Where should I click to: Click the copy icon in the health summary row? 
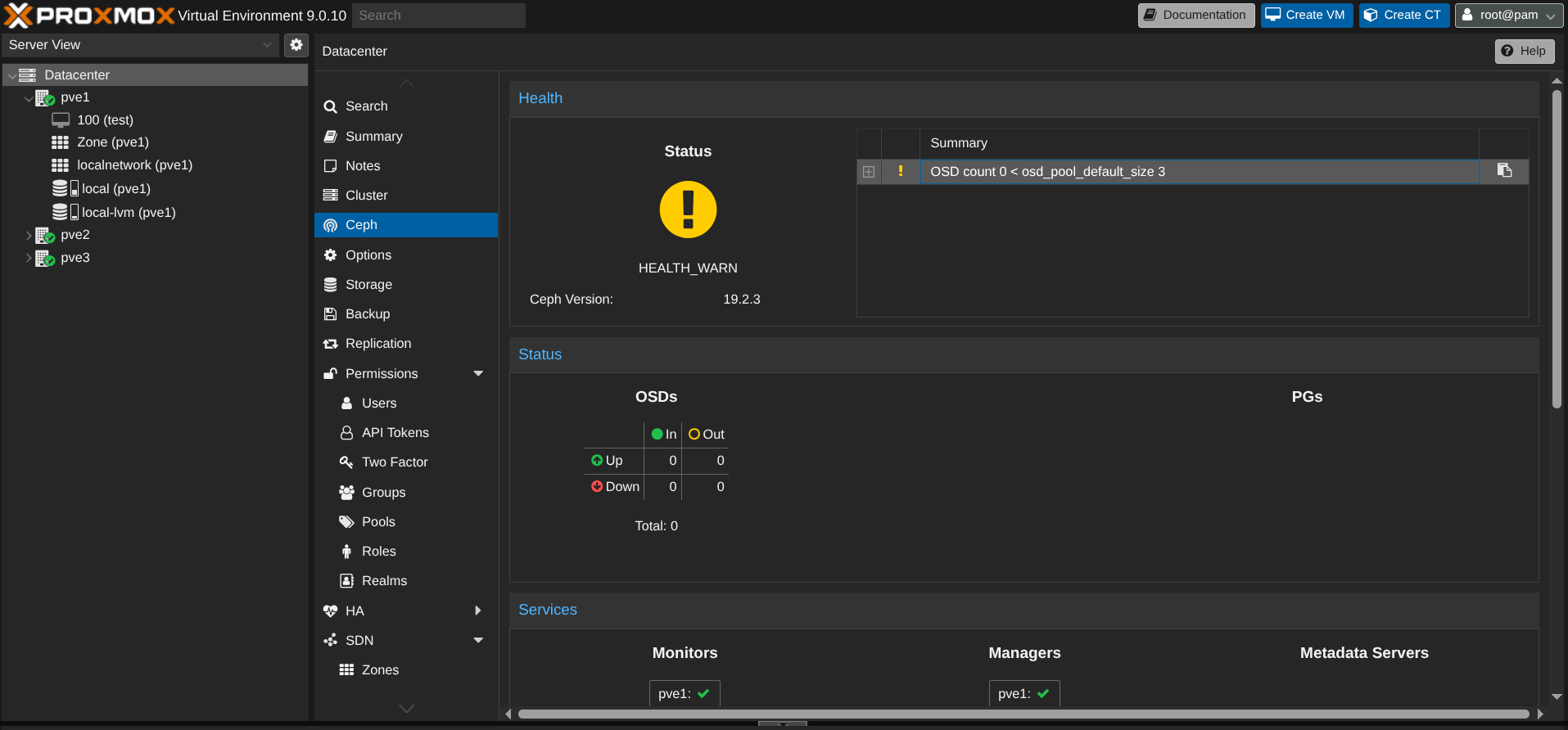pos(1504,170)
